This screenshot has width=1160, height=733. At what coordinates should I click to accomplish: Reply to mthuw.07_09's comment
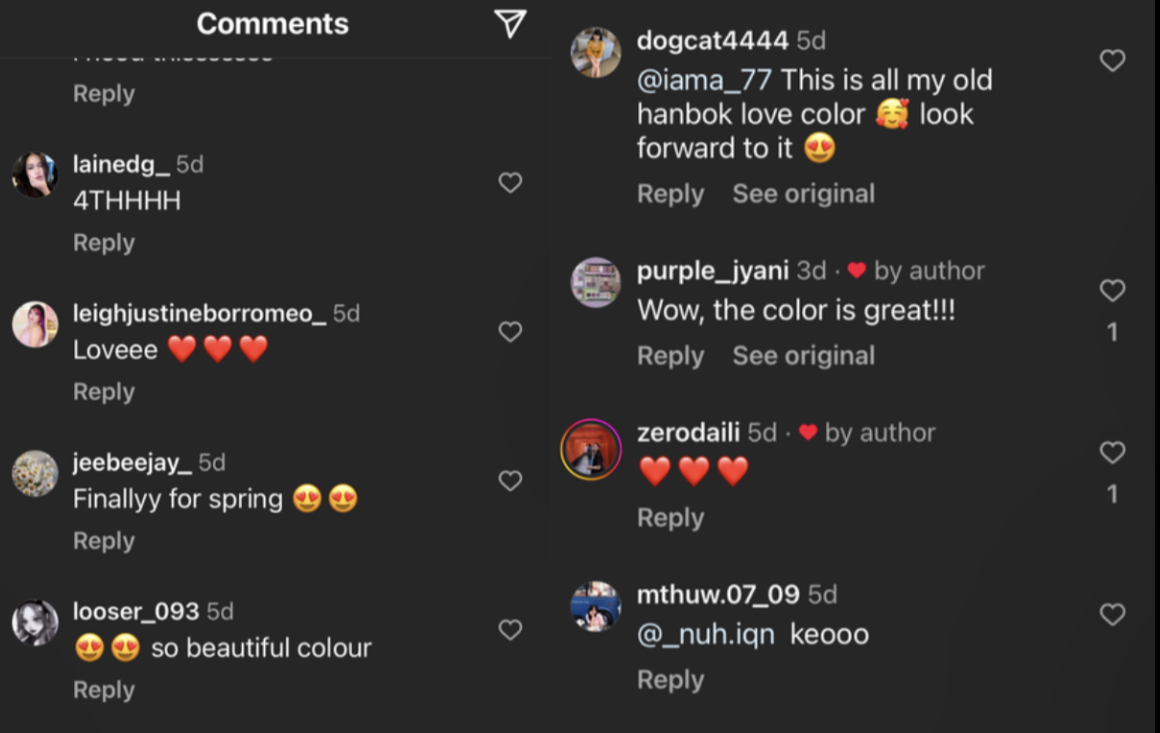[670, 680]
